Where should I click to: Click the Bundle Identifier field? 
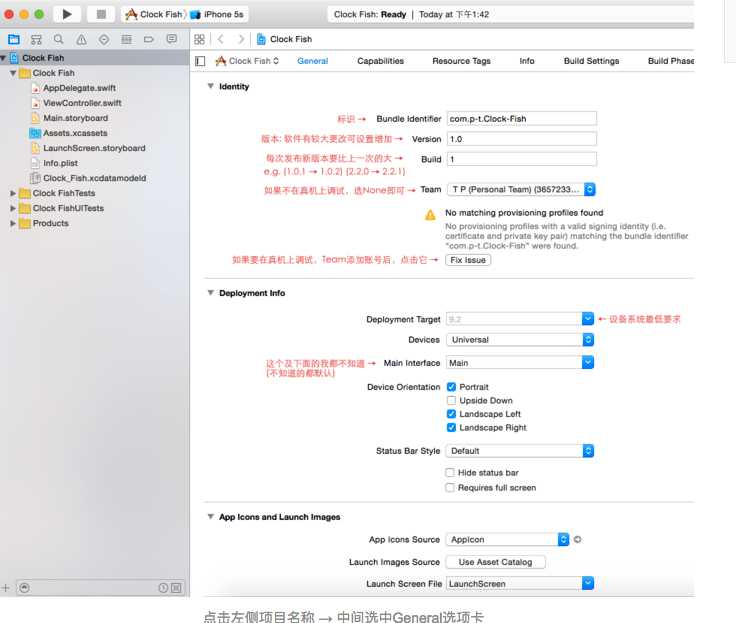pos(522,119)
